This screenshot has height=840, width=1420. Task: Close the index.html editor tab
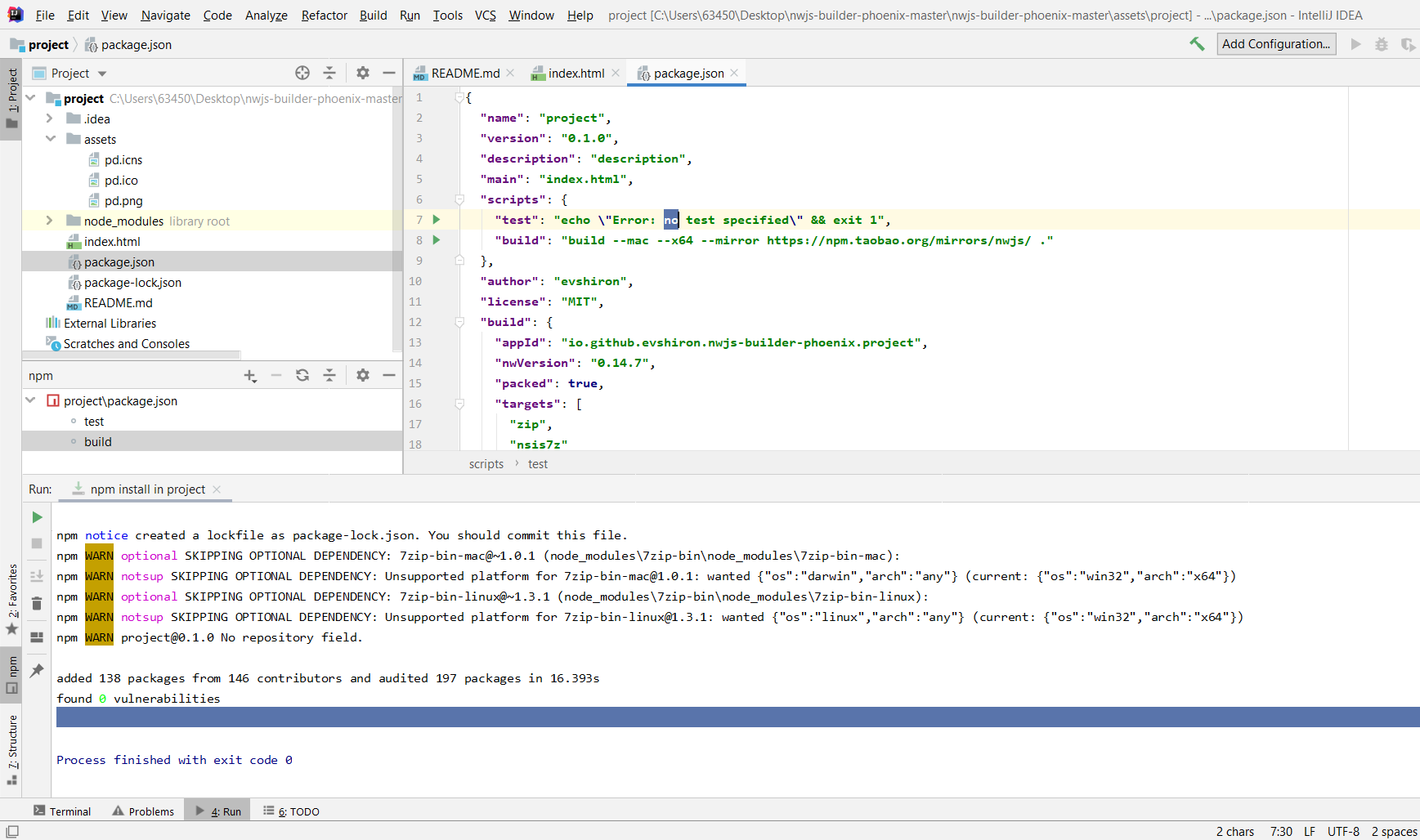coord(616,73)
